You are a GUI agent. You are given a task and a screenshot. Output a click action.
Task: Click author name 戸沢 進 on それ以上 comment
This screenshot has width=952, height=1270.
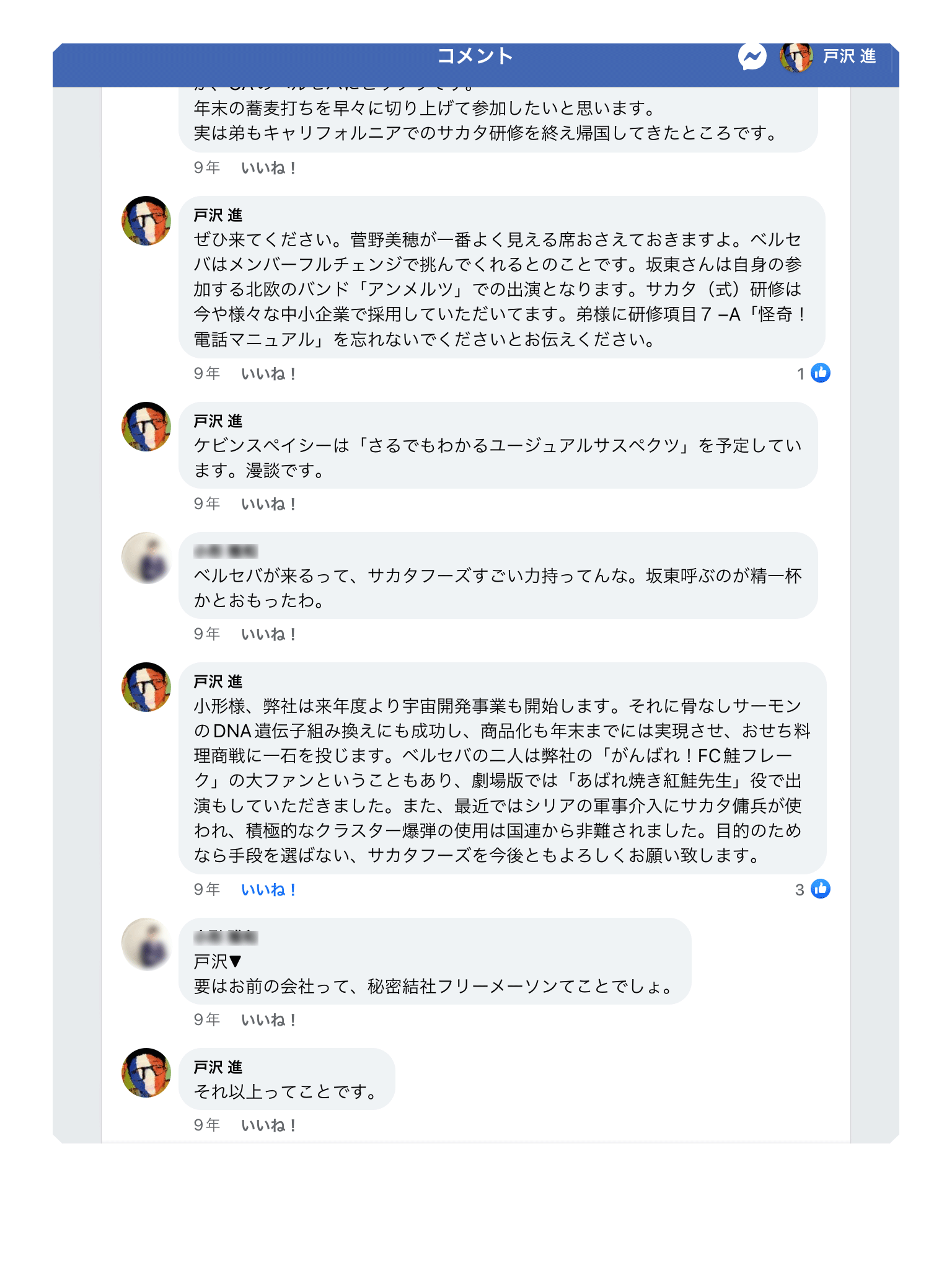[218, 1067]
